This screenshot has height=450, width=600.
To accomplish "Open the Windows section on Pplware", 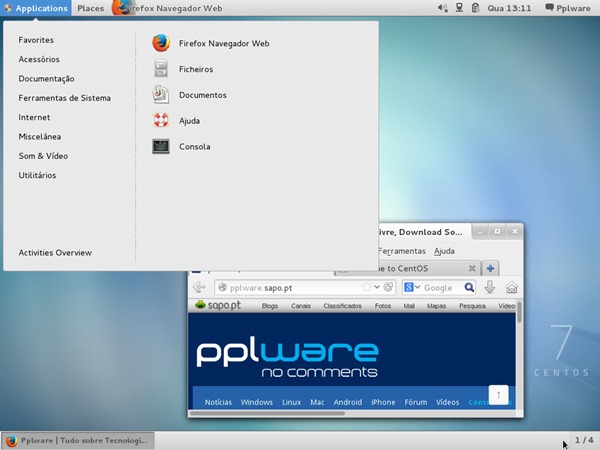I will click(x=257, y=402).
